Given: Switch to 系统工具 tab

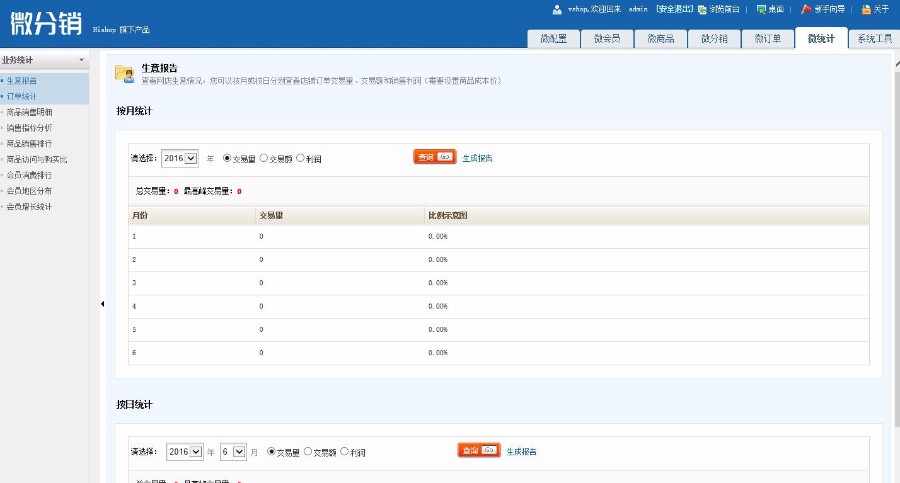Looking at the screenshot, I should (x=874, y=38).
